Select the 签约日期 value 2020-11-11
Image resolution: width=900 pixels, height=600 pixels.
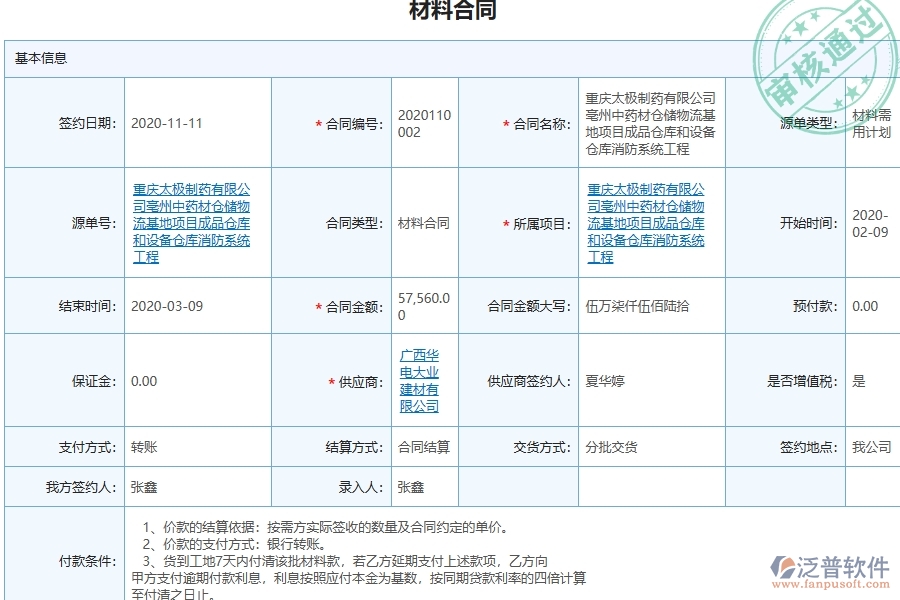(165, 122)
